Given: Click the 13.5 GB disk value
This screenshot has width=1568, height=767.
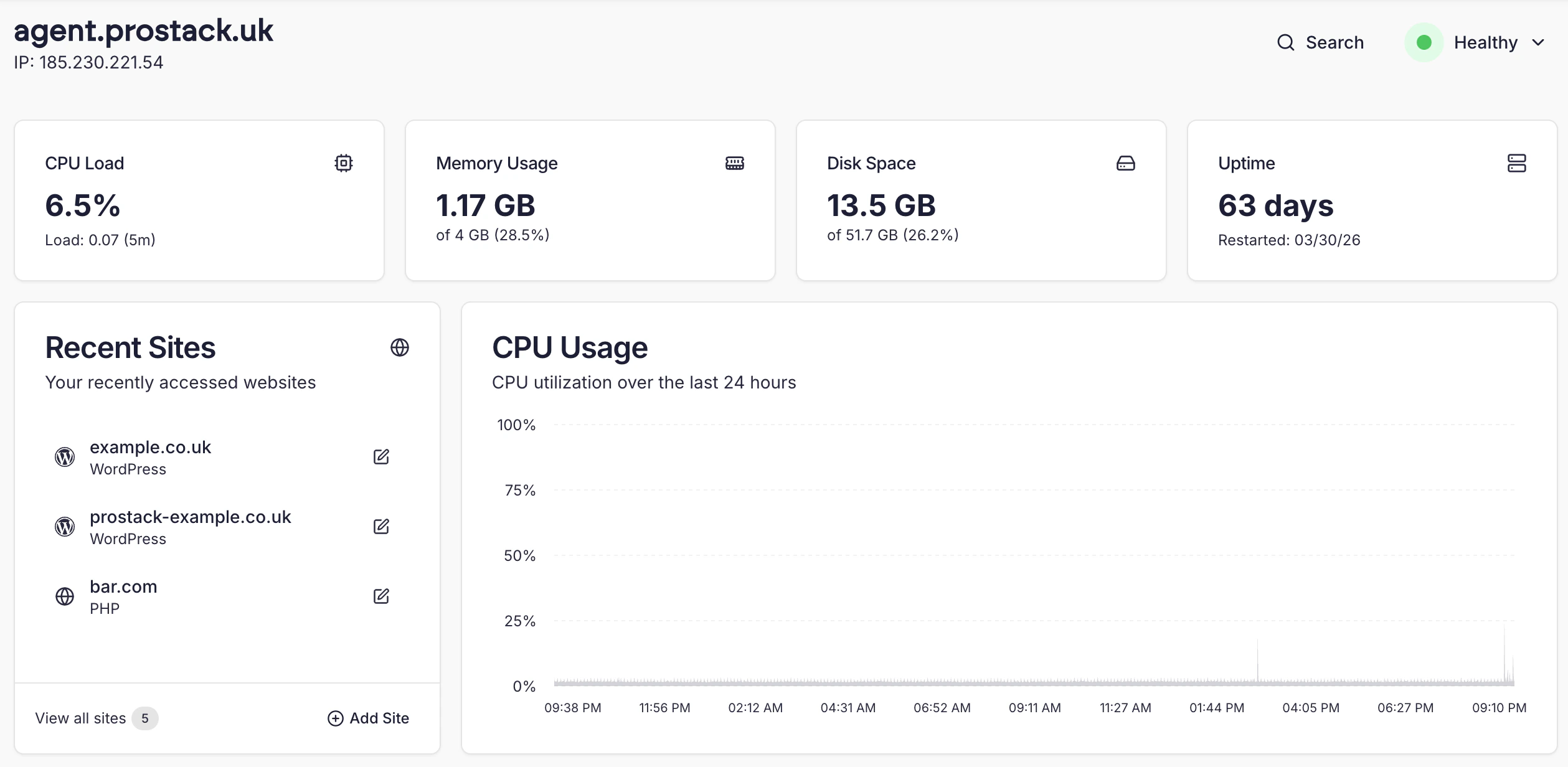Looking at the screenshot, I should (881, 205).
